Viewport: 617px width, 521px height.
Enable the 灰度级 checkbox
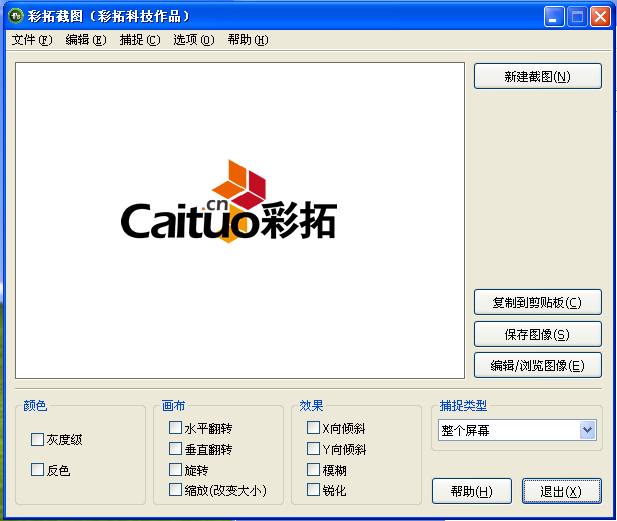tap(37, 440)
